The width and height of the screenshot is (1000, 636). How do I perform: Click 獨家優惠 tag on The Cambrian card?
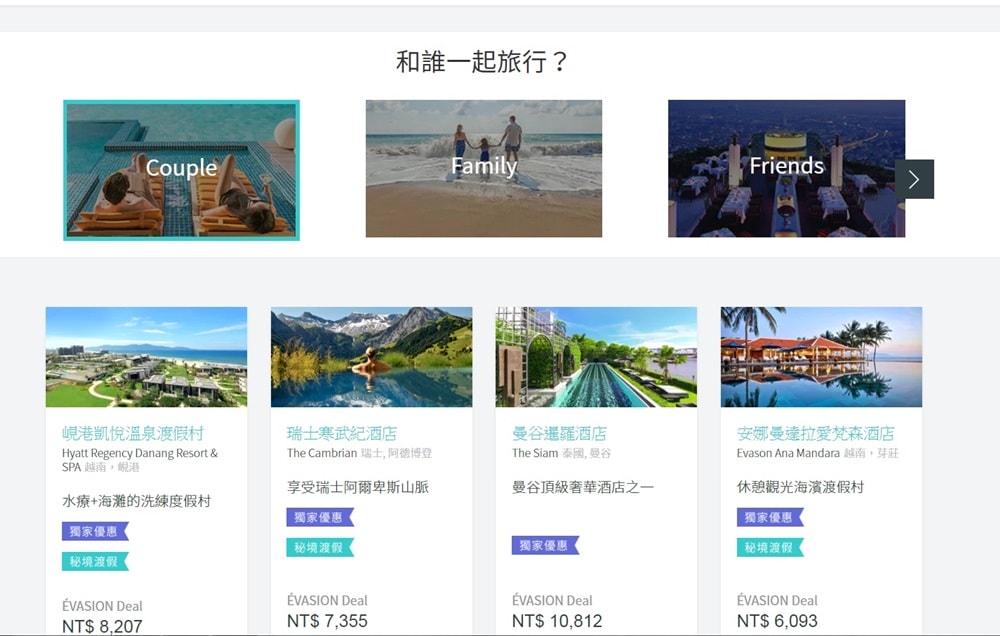tap(320, 517)
